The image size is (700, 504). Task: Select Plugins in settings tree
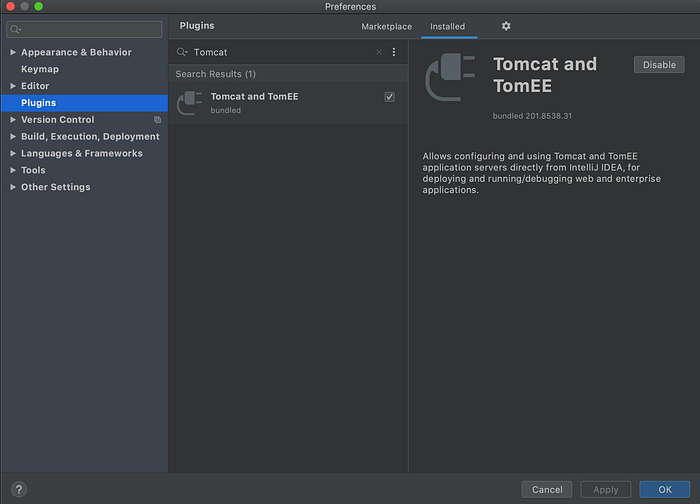(x=85, y=103)
